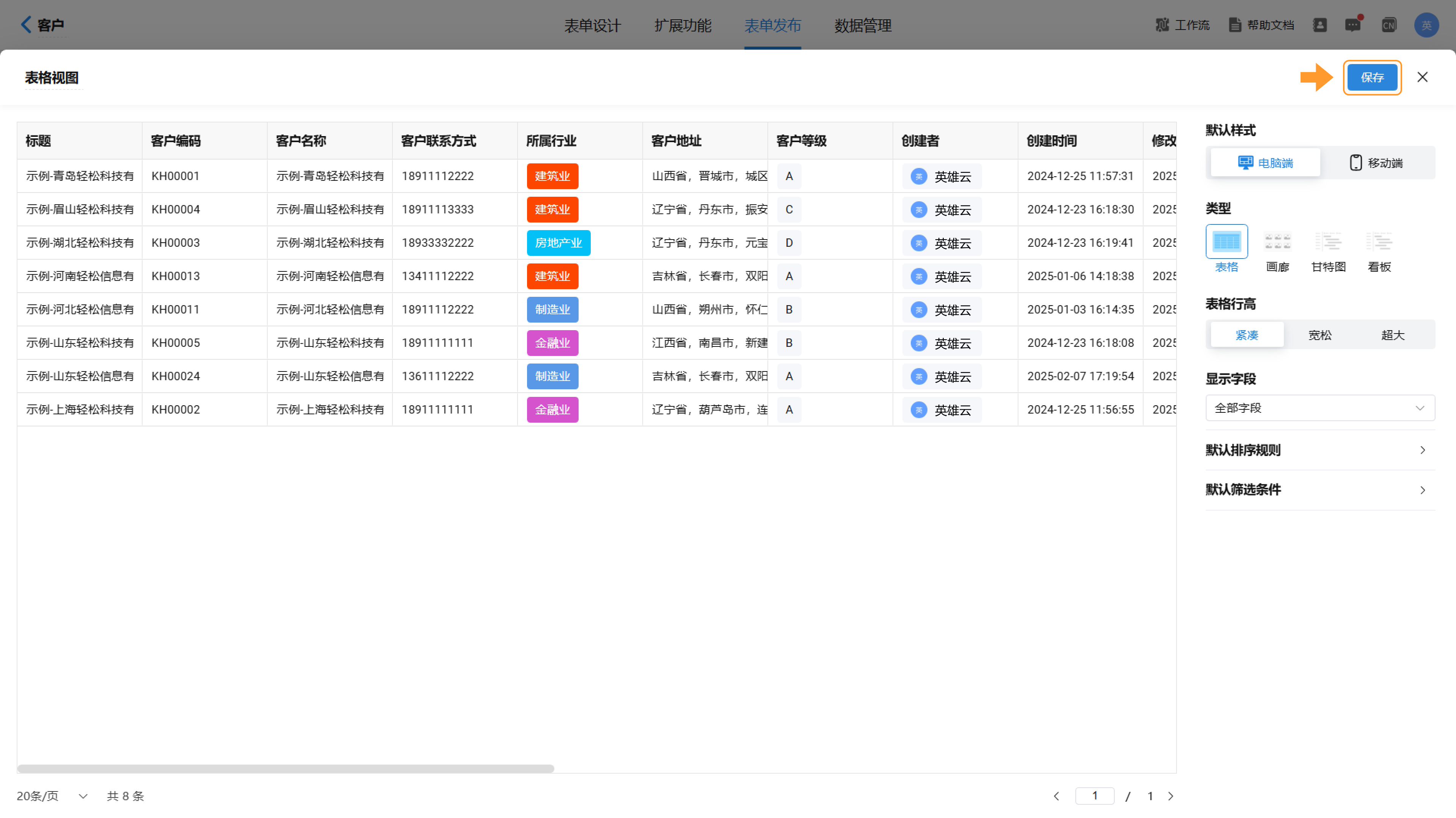
Task: Click the 客户 form name in header
Action: click(x=51, y=25)
